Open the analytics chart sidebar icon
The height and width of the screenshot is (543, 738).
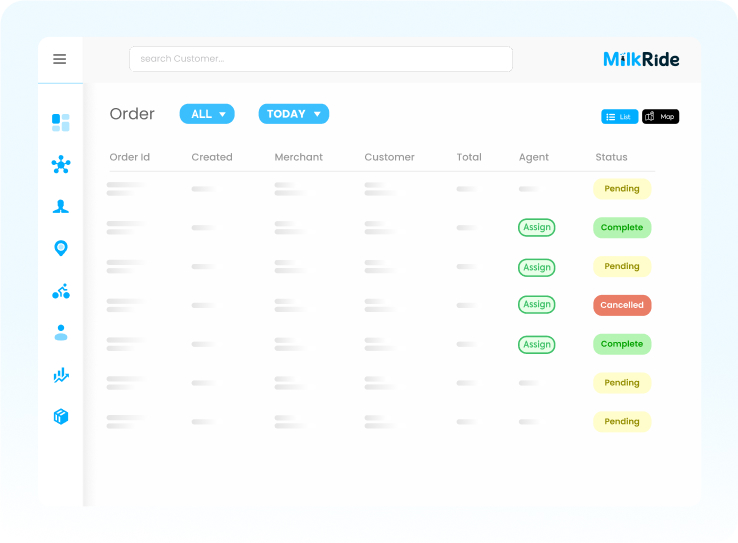(61, 375)
